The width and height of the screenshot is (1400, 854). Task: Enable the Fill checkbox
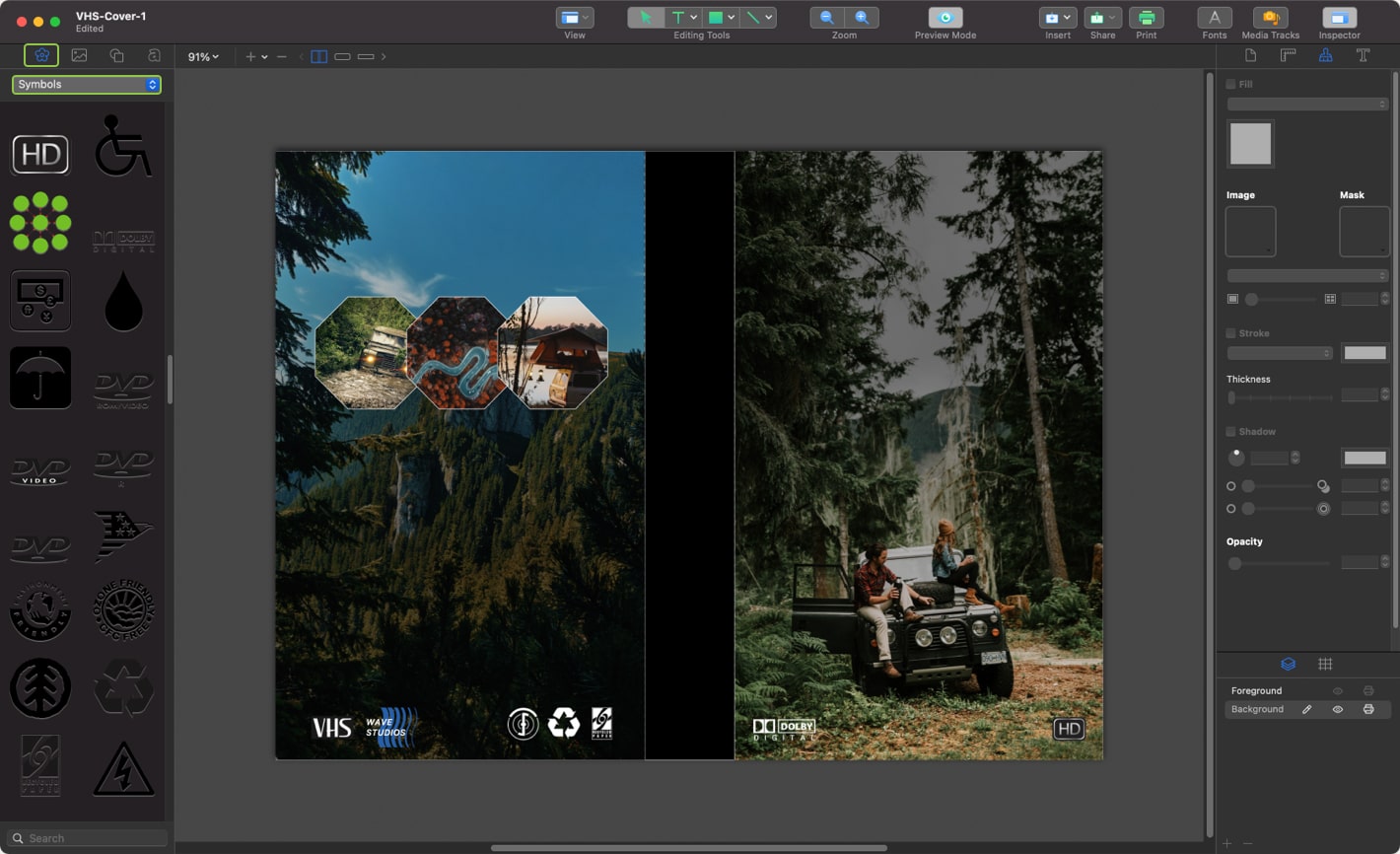click(1228, 84)
